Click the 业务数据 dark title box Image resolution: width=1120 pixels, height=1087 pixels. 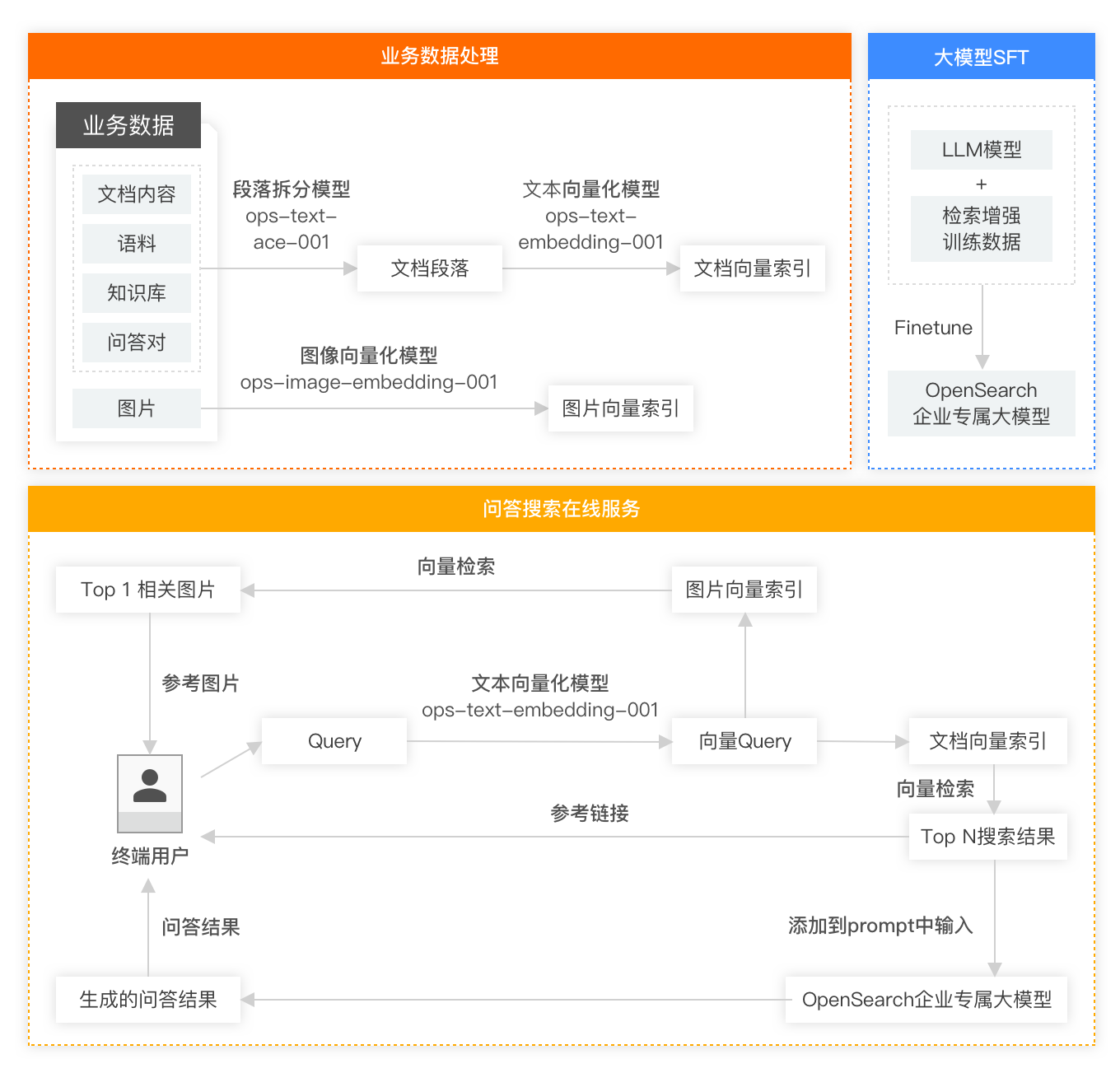point(128,125)
